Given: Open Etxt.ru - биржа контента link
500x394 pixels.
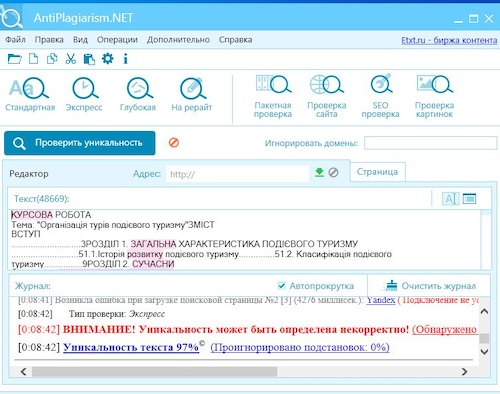Looking at the screenshot, I should coord(449,40).
